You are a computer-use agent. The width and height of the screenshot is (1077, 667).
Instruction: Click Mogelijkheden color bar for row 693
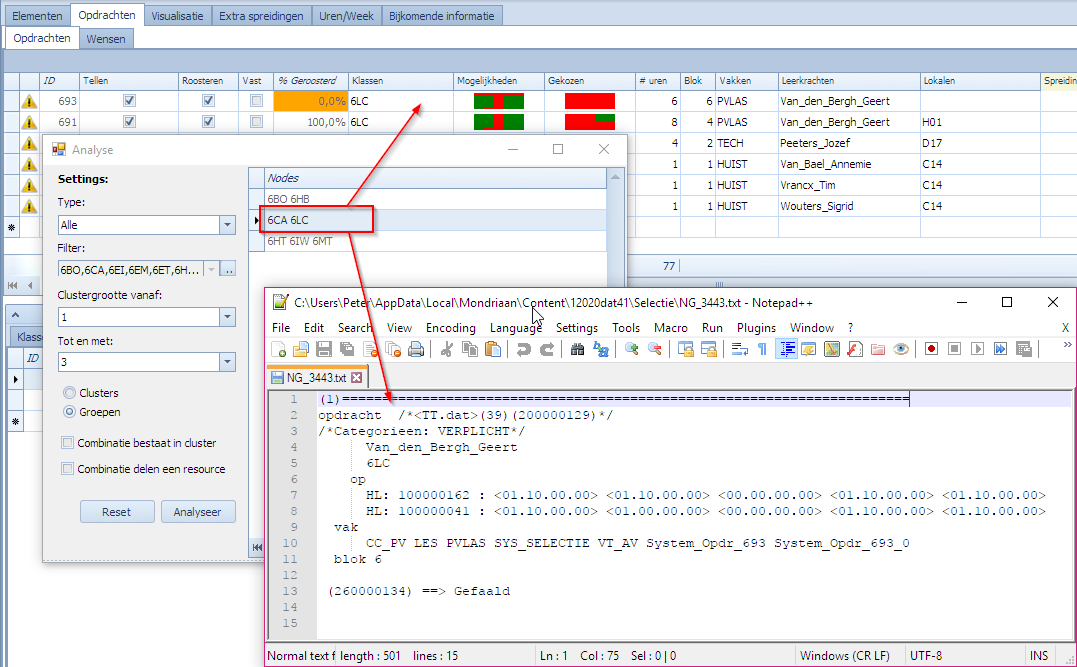(x=499, y=101)
